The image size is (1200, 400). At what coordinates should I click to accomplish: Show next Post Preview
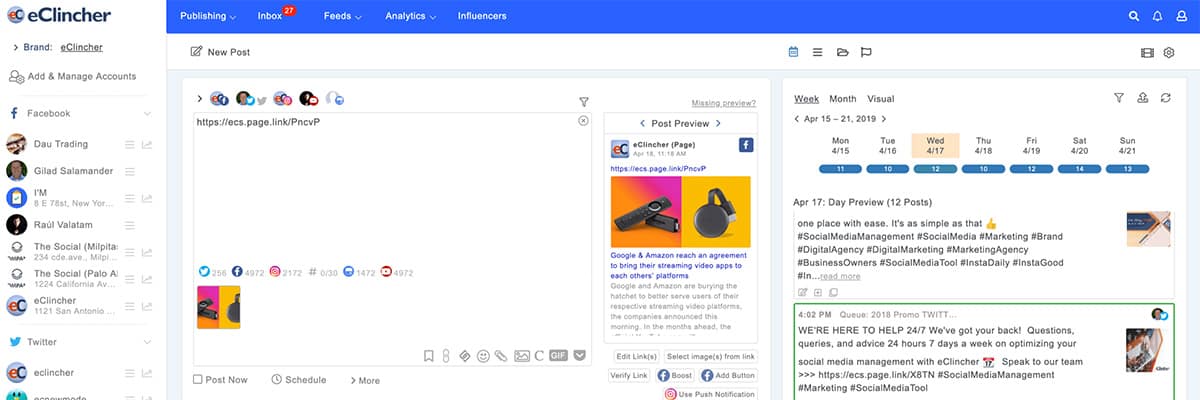coord(718,124)
